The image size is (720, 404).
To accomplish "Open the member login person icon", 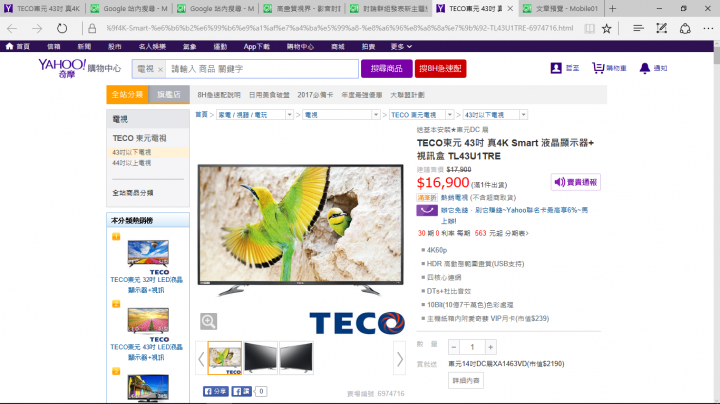I will pyautogui.click(x=556, y=68).
